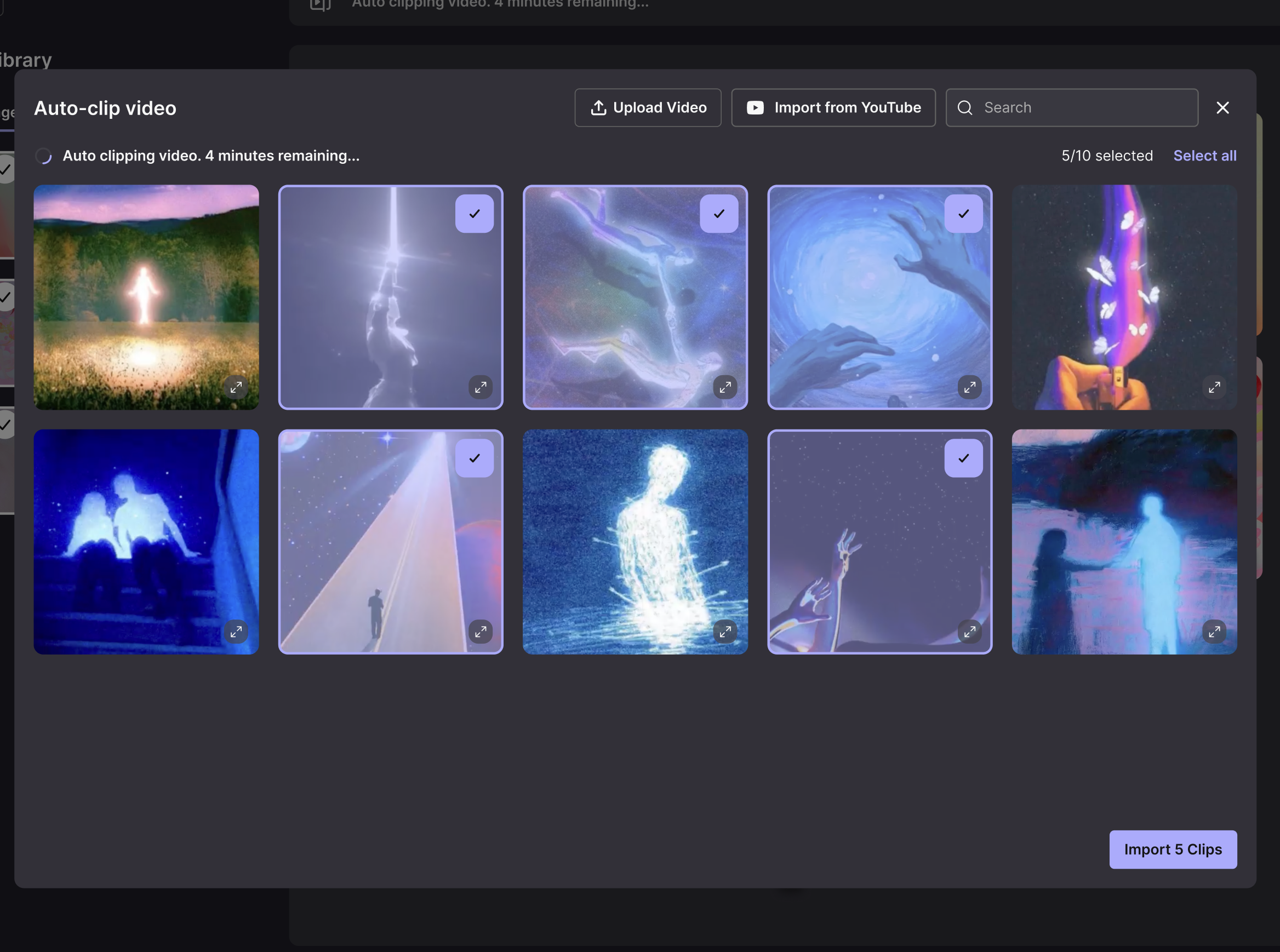Expand the sparkling water figure clip preview
The image size is (1280, 952).
tap(724, 632)
